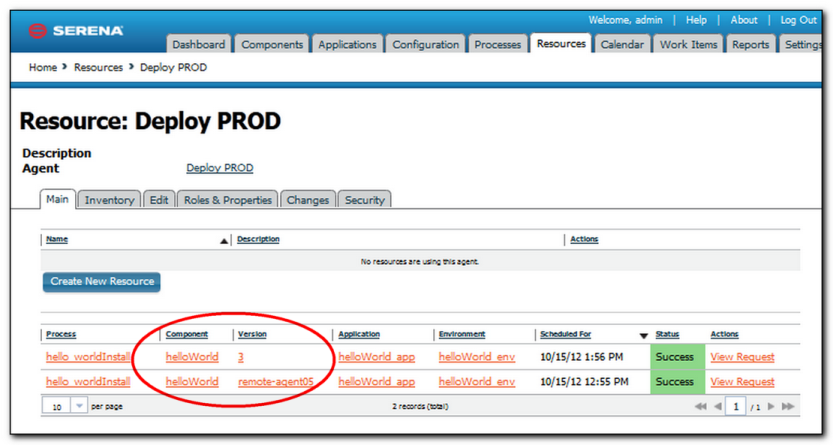Image resolution: width=833 pixels, height=445 pixels.
Task: Click the Deploy PROD breadcrumb text
Action: pyautogui.click(x=173, y=67)
